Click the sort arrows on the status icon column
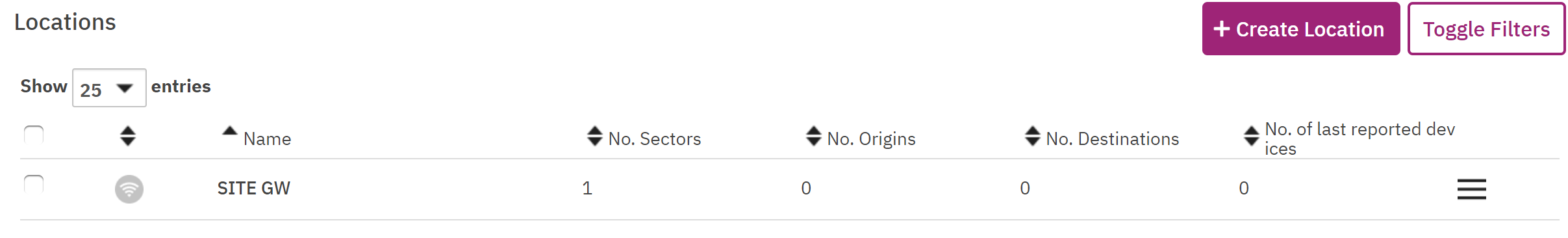 click(x=128, y=136)
